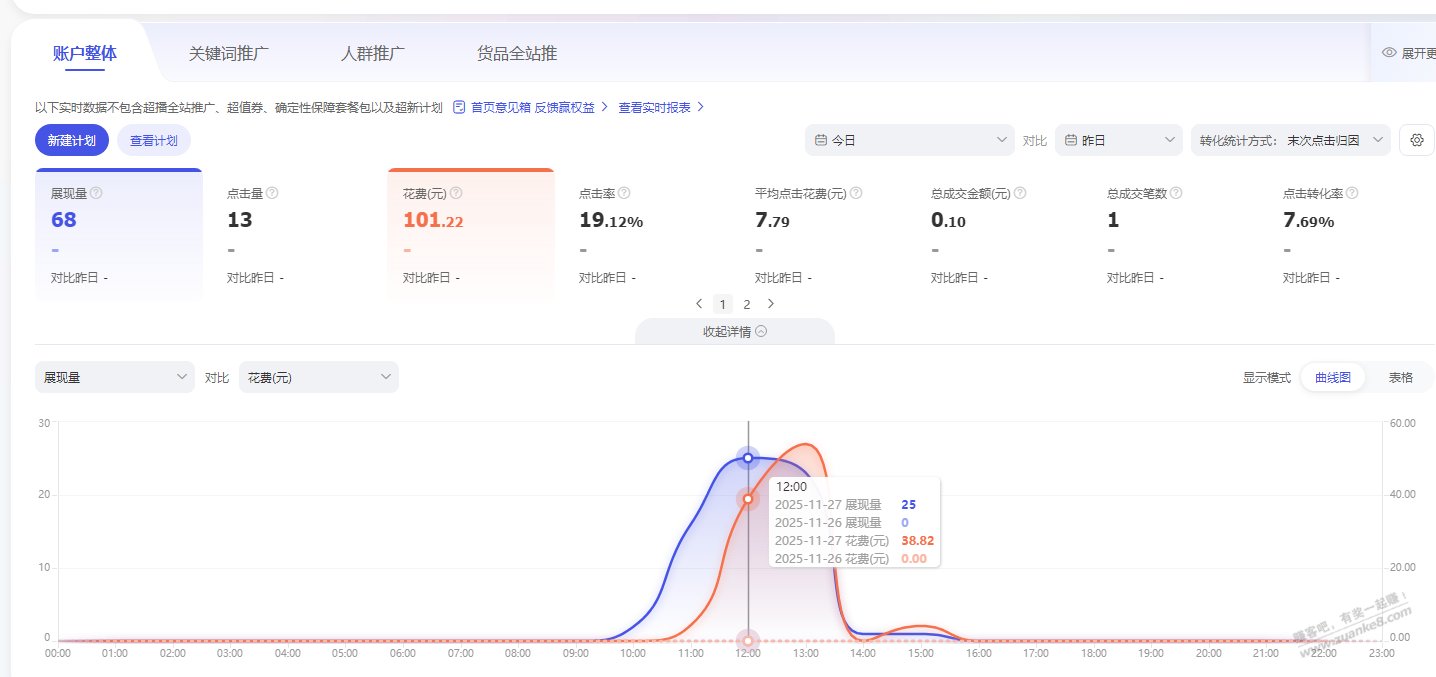Open the 昨日 comparison date dropdown
1436x677 pixels.
[x=1118, y=141]
